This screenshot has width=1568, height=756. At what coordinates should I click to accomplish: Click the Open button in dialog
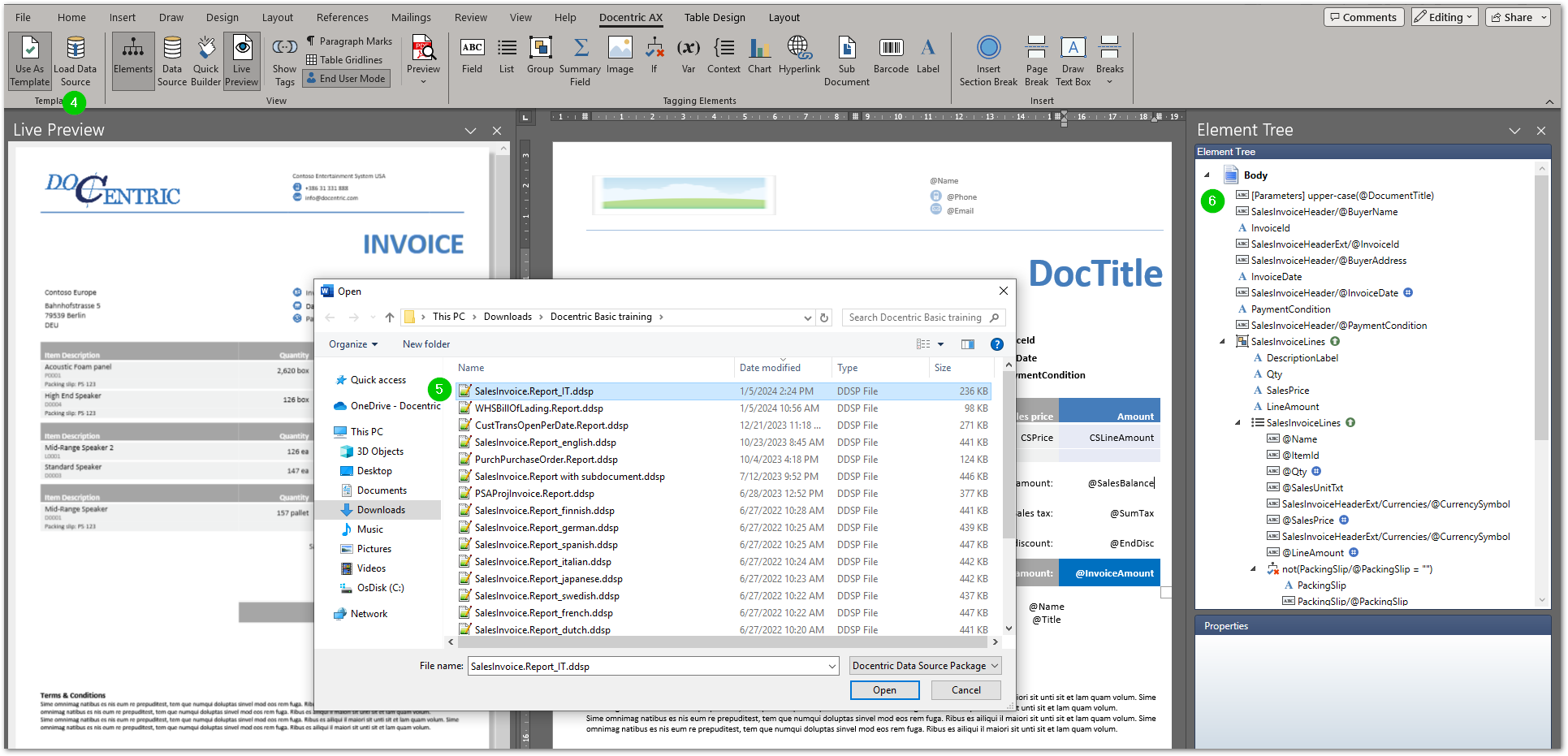[x=884, y=690]
